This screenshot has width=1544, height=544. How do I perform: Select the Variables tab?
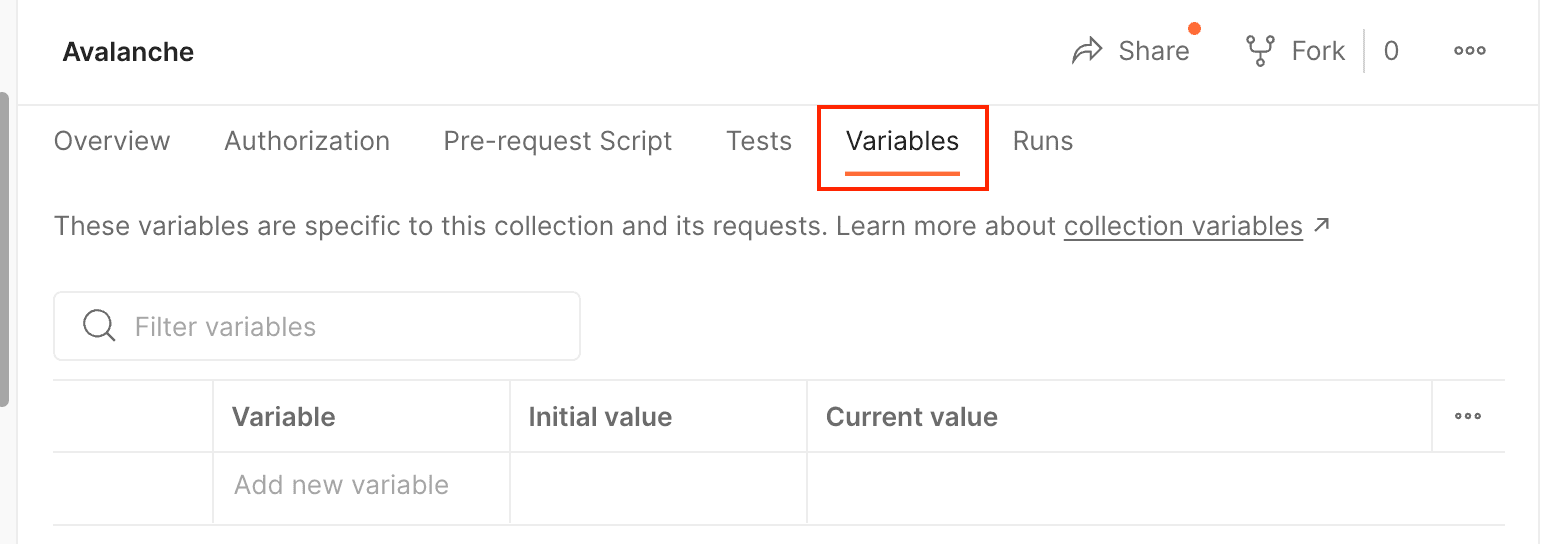tap(902, 141)
